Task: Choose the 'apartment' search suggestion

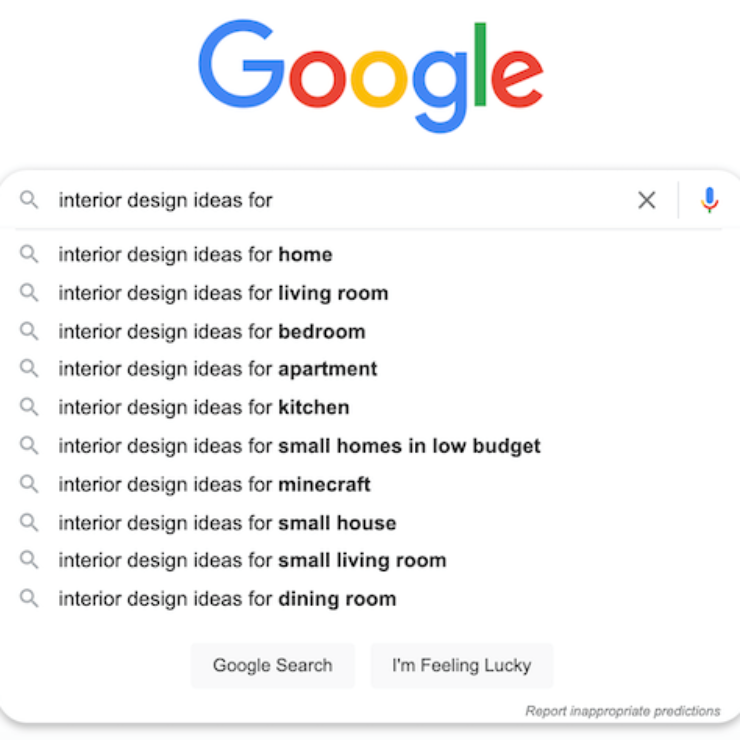Action: pyautogui.click(x=218, y=369)
